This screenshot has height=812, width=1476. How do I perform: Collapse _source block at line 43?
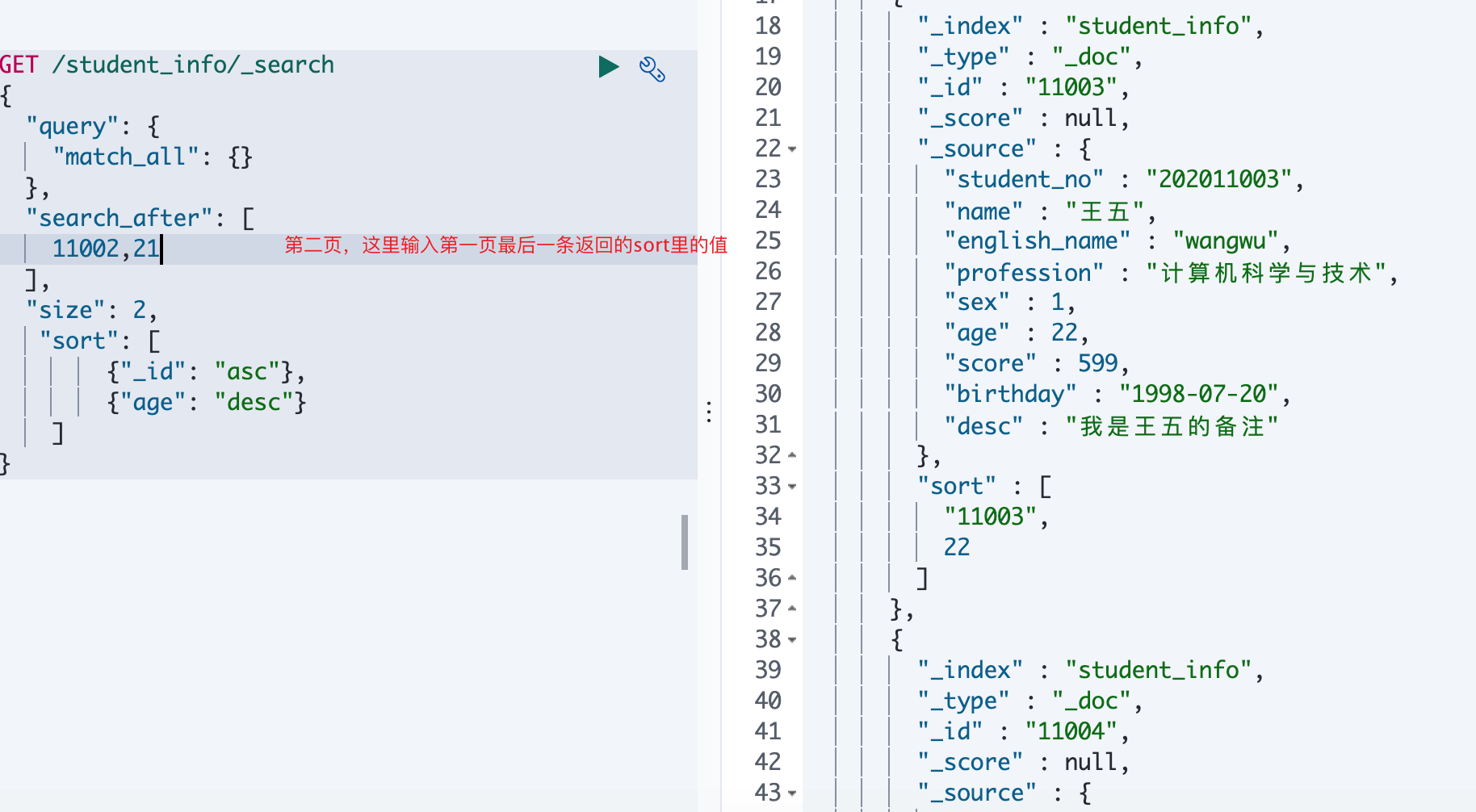click(792, 793)
